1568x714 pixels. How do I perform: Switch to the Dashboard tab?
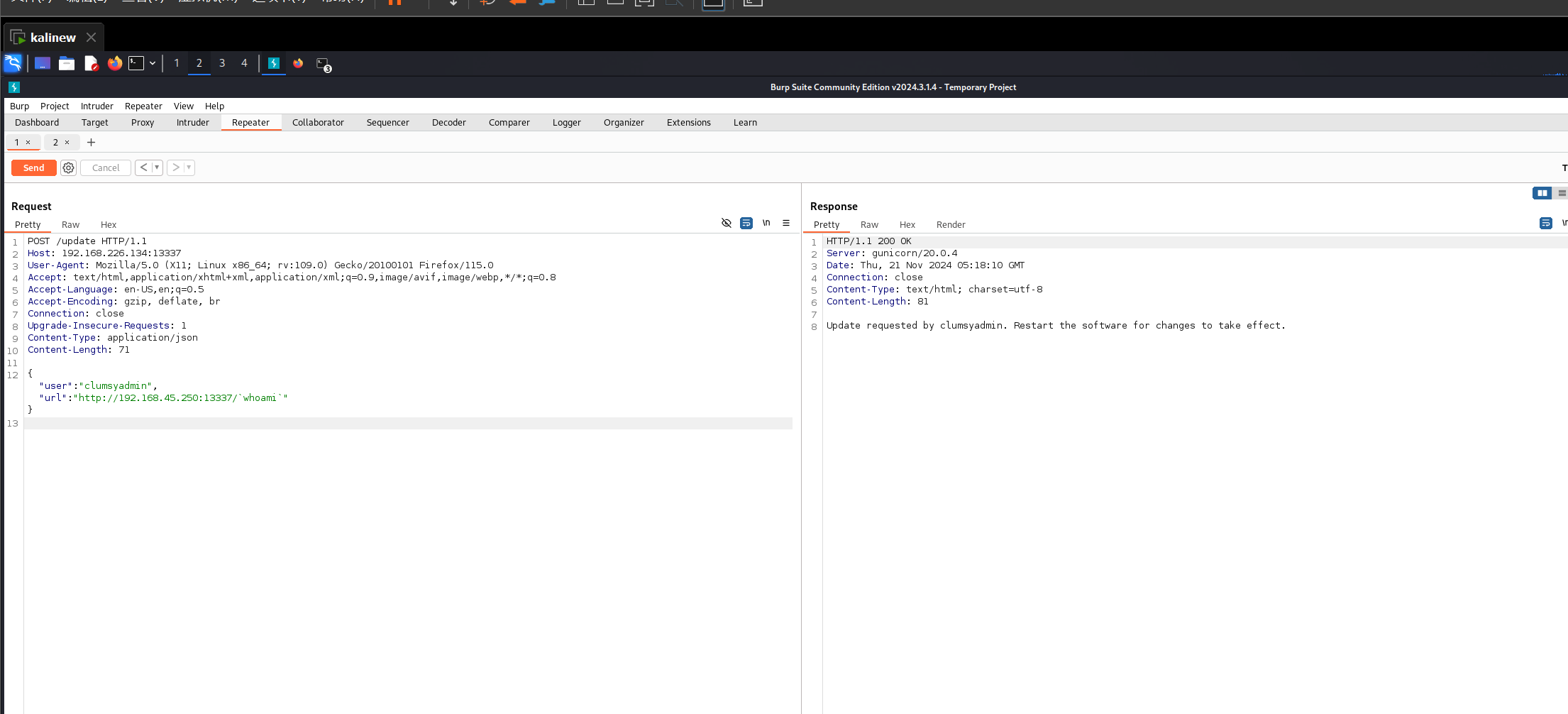(x=37, y=122)
